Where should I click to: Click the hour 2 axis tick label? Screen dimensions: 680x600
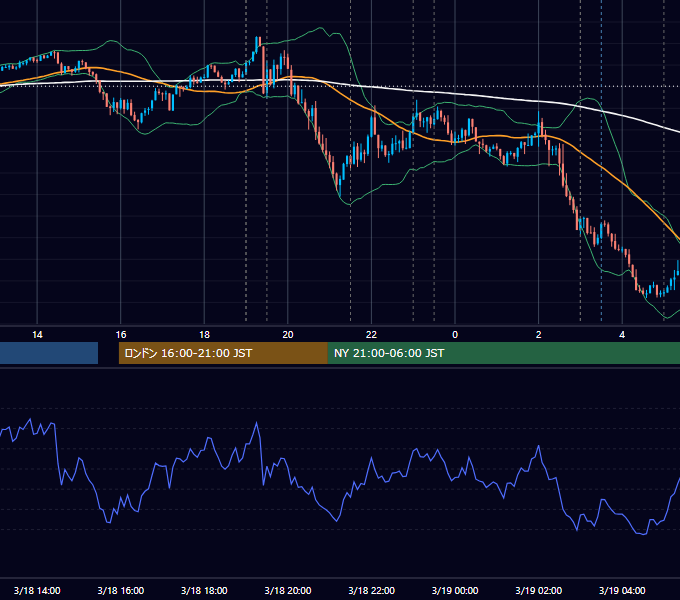pos(539,335)
